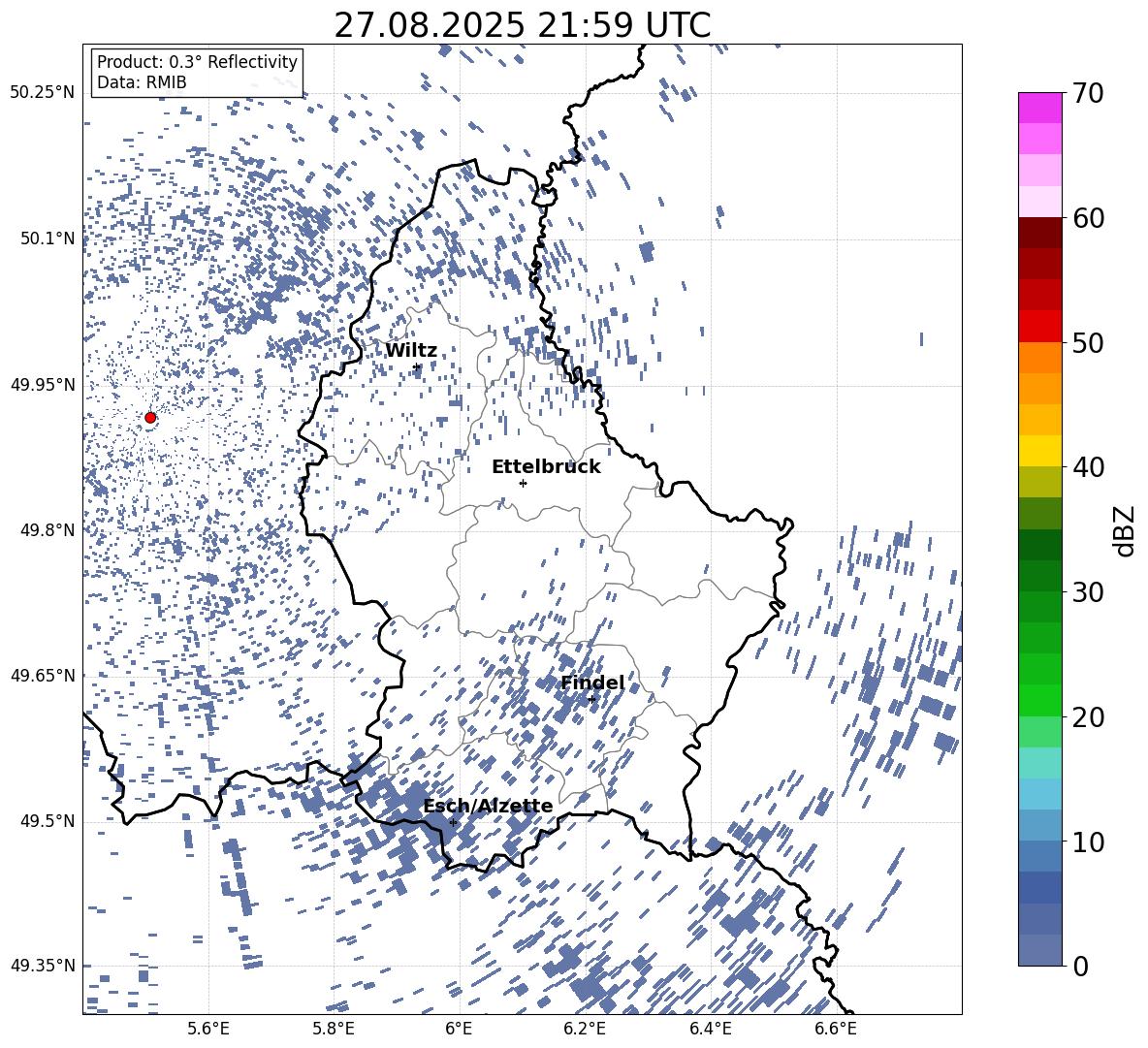Click the yellow colorbar segment above 40
The width and height of the screenshot is (1148, 1048).
pyautogui.click(x=1039, y=451)
